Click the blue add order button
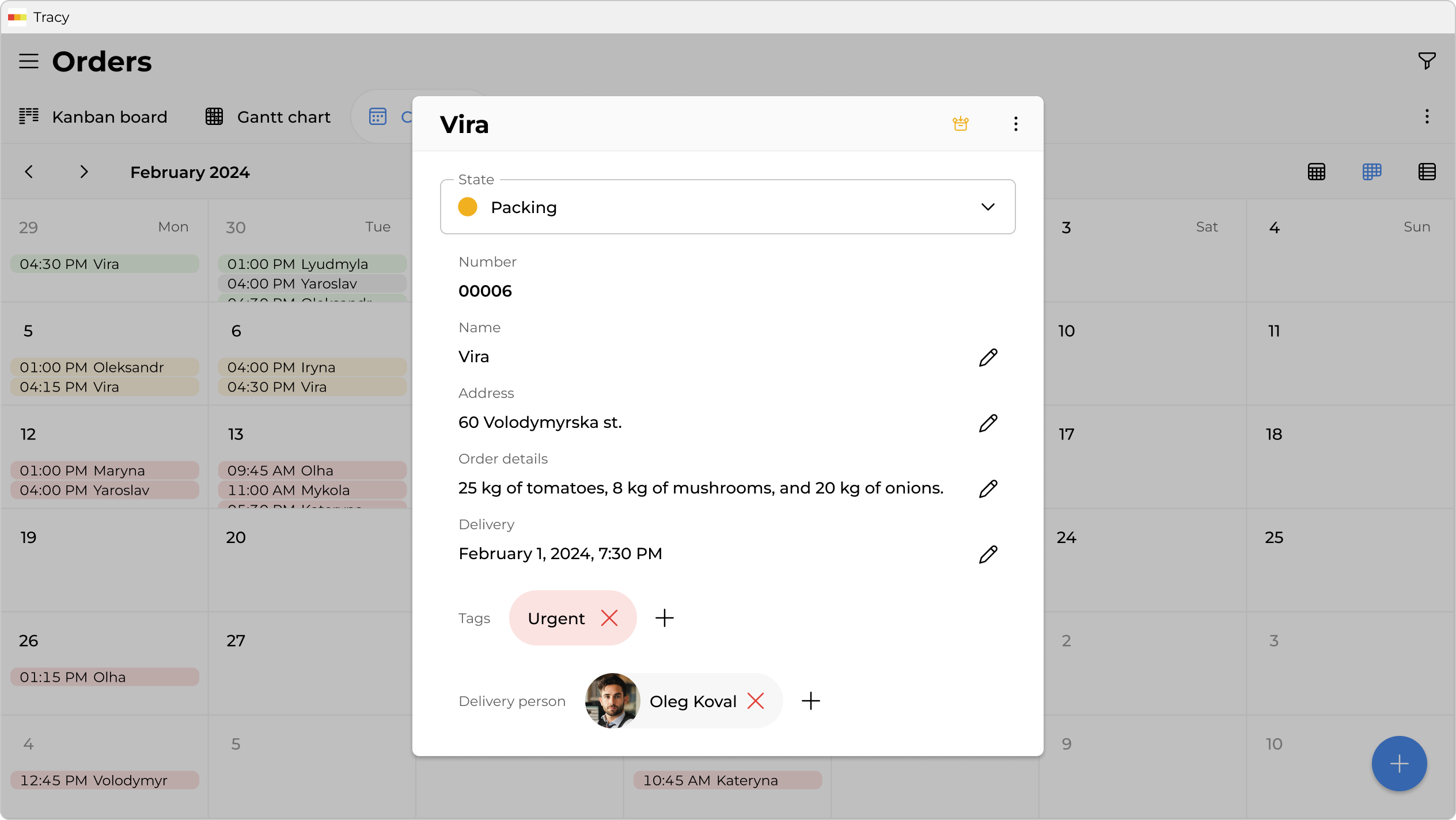 [x=1399, y=764]
